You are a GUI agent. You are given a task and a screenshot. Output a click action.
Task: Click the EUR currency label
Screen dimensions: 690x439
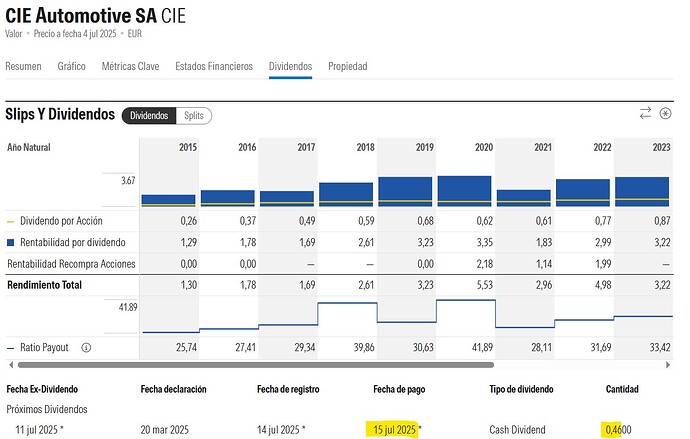click(135, 34)
